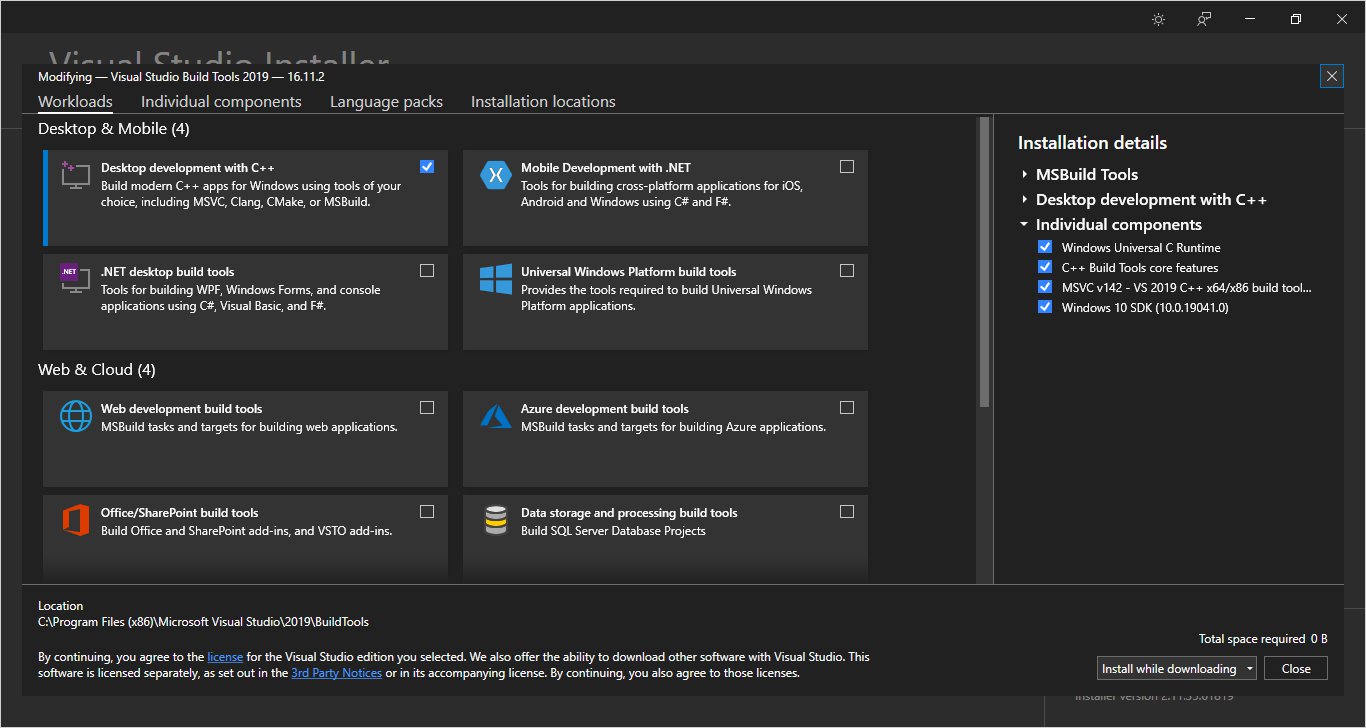Click the .NET desktop build tools icon
This screenshot has width=1366, height=728.
coord(76,279)
